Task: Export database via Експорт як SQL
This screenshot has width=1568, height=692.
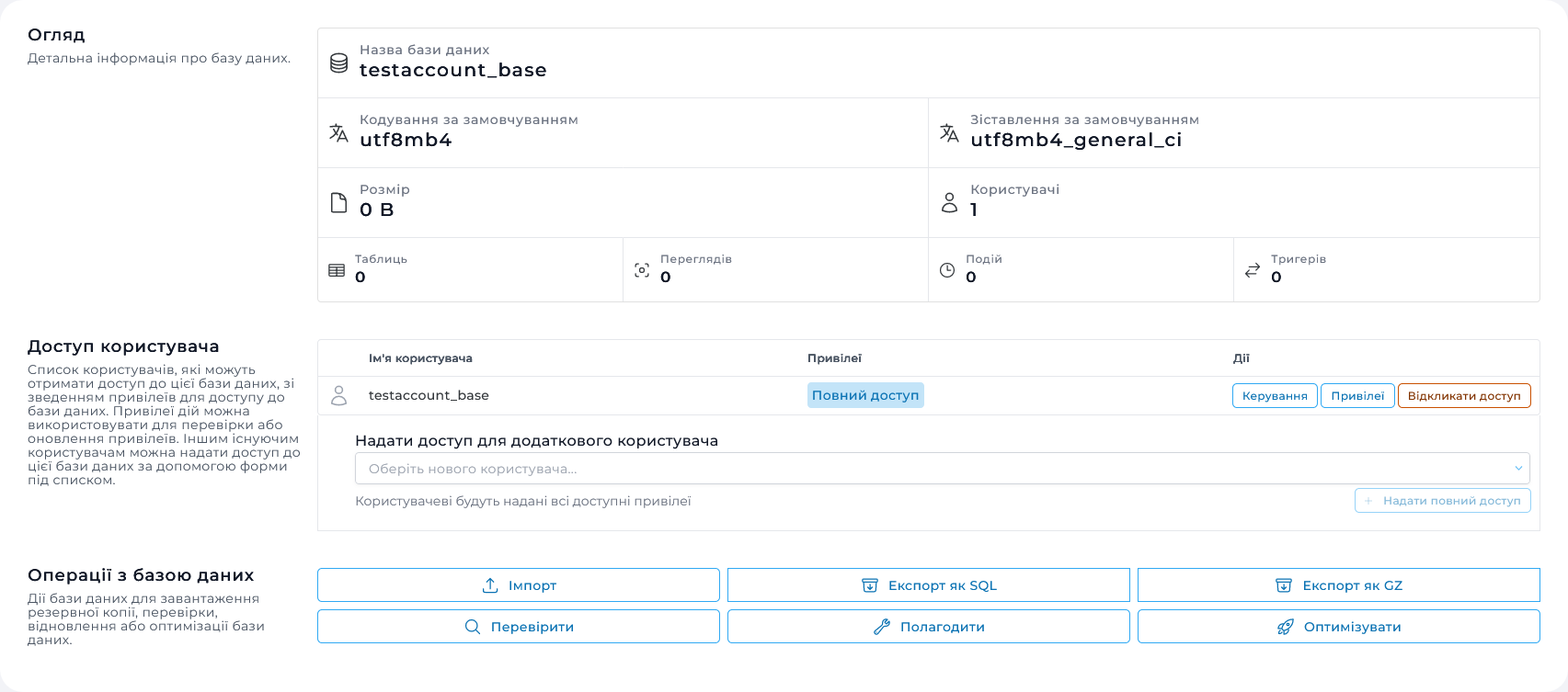Action: (x=929, y=585)
